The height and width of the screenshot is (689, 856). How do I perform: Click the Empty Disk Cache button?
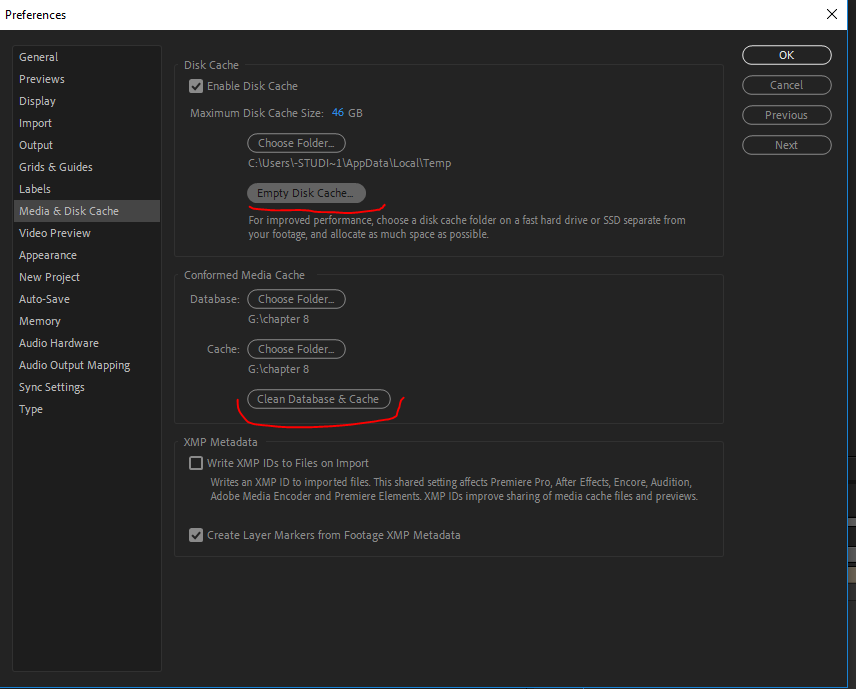pyautogui.click(x=306, y=193)
